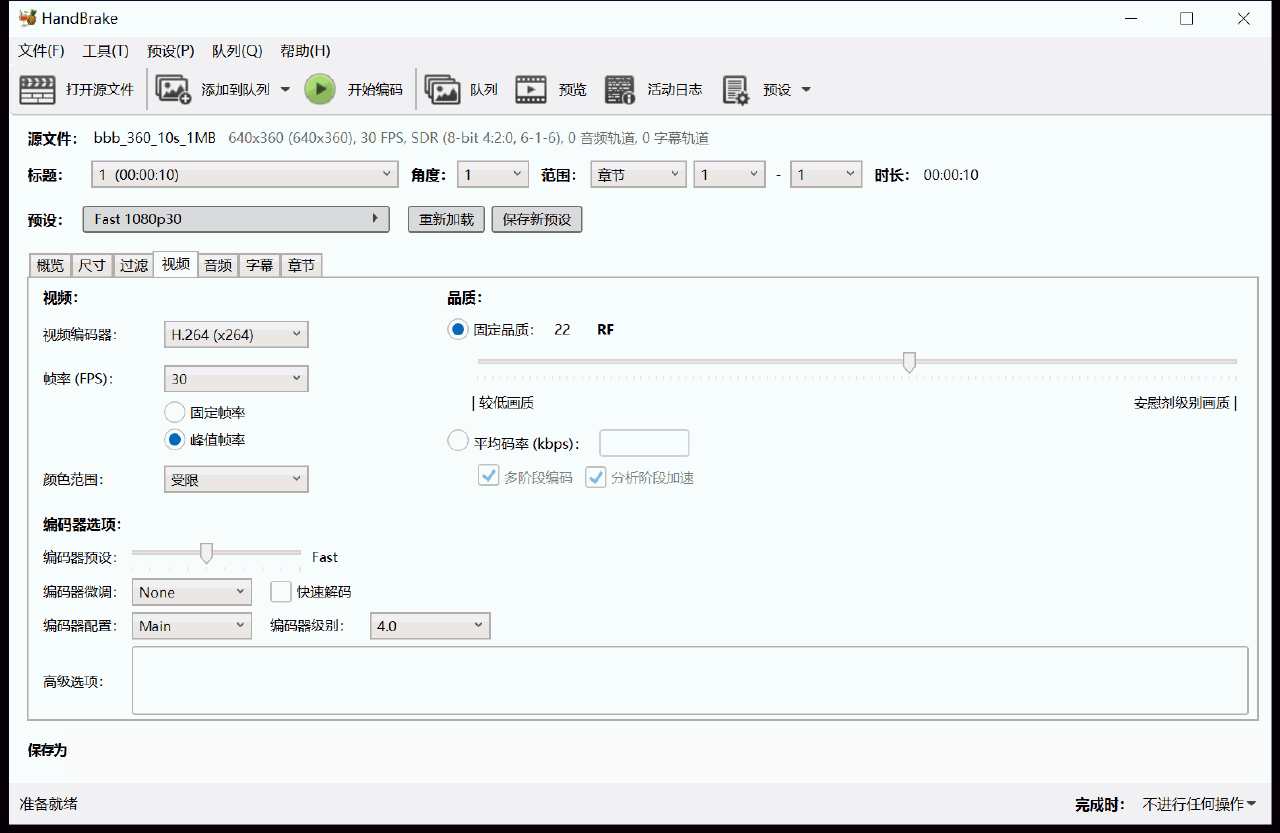Select the fixed frame rate radio button
The width and height of the screenshot is (1280, 833).
[x=175, y=412]
